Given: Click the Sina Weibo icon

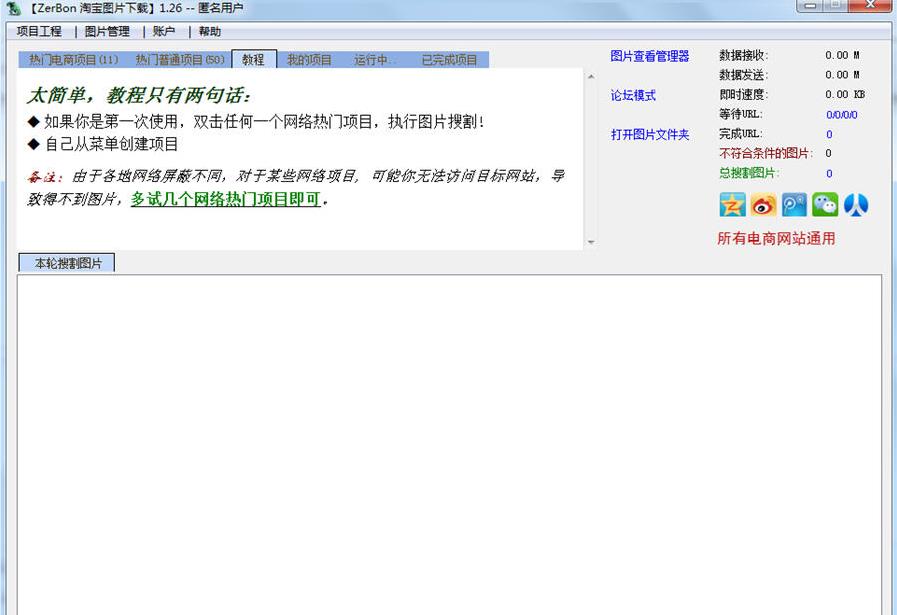Looking at the screenshot, I should (x=763, y=204).
